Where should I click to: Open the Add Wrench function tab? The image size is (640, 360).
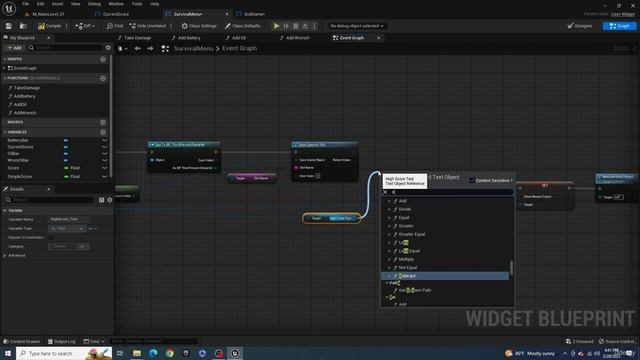298,38
